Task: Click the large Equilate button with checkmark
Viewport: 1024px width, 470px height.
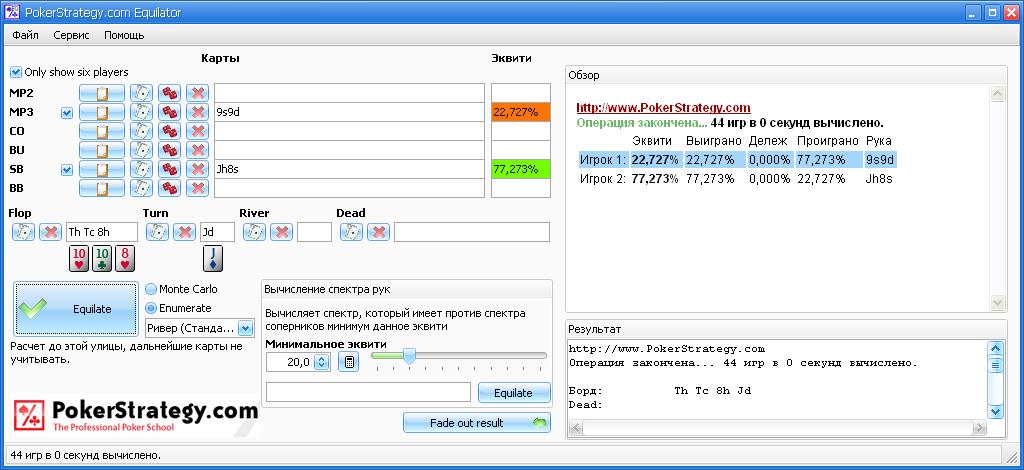Action: (x=76, y=309)
